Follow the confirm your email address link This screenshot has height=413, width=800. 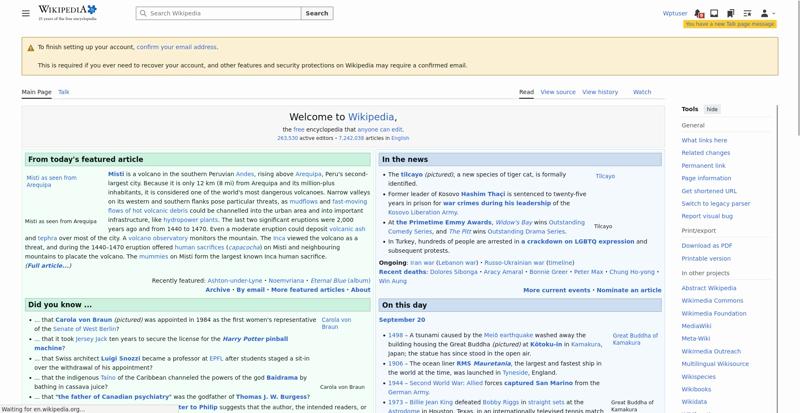(177, 47)
